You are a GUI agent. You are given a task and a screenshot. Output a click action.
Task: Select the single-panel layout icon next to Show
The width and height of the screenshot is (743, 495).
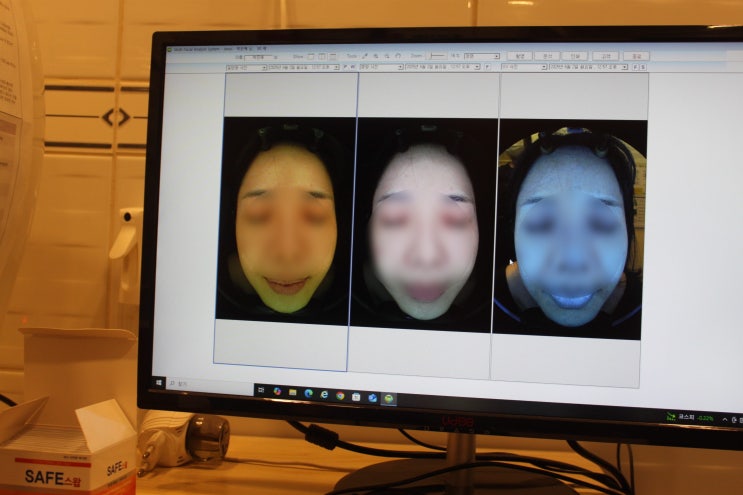pos(311,57)
